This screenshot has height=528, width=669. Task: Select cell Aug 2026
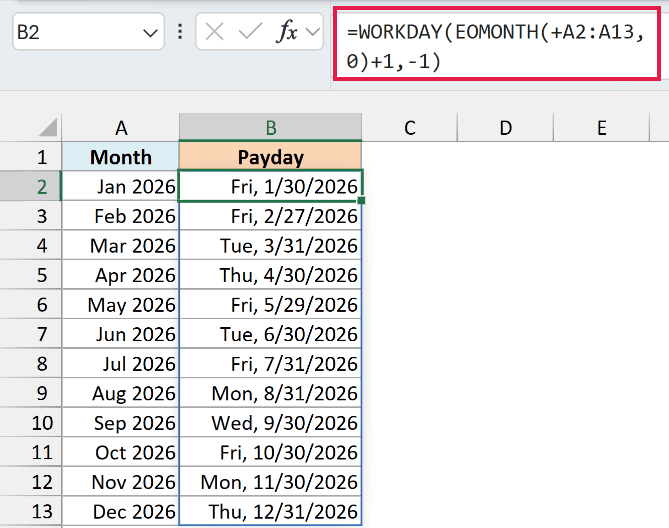[x=121, y=392]
